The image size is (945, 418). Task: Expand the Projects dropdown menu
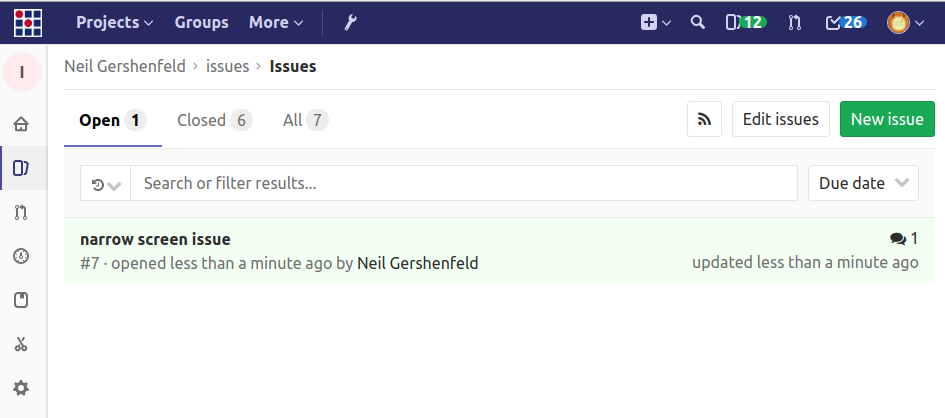click(x=114, y=22)
